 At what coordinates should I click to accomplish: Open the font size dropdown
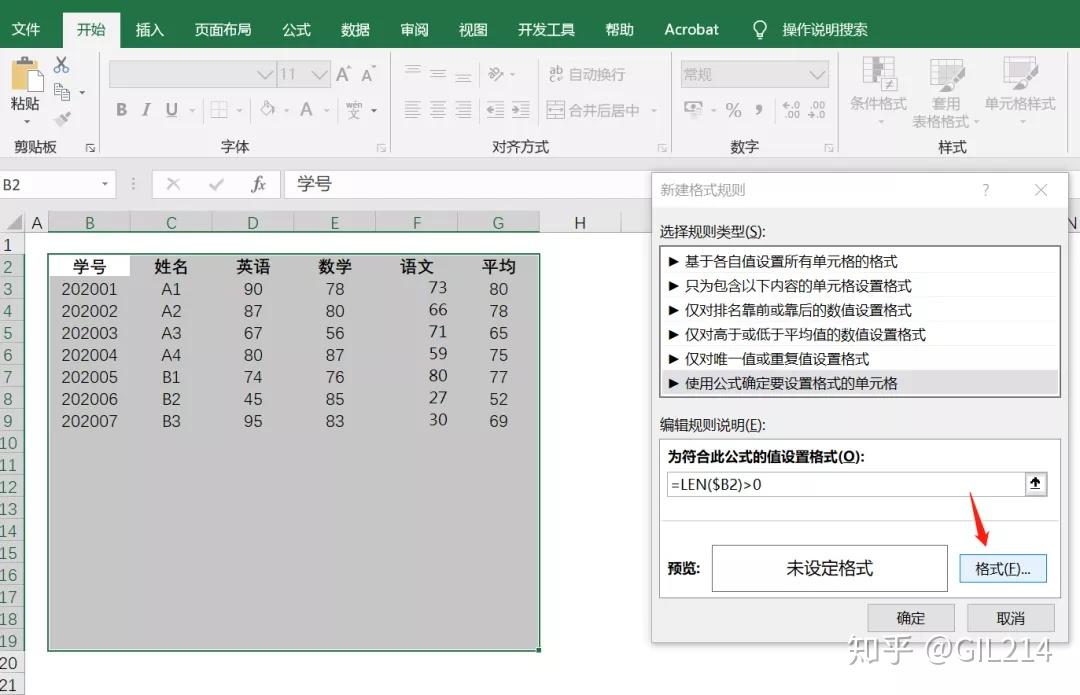click(320, 74)
